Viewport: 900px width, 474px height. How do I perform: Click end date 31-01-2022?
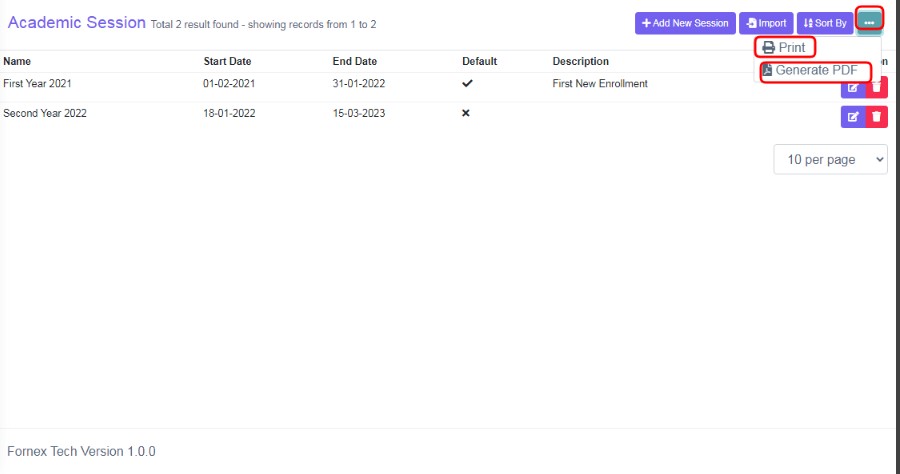click(359, 83)
